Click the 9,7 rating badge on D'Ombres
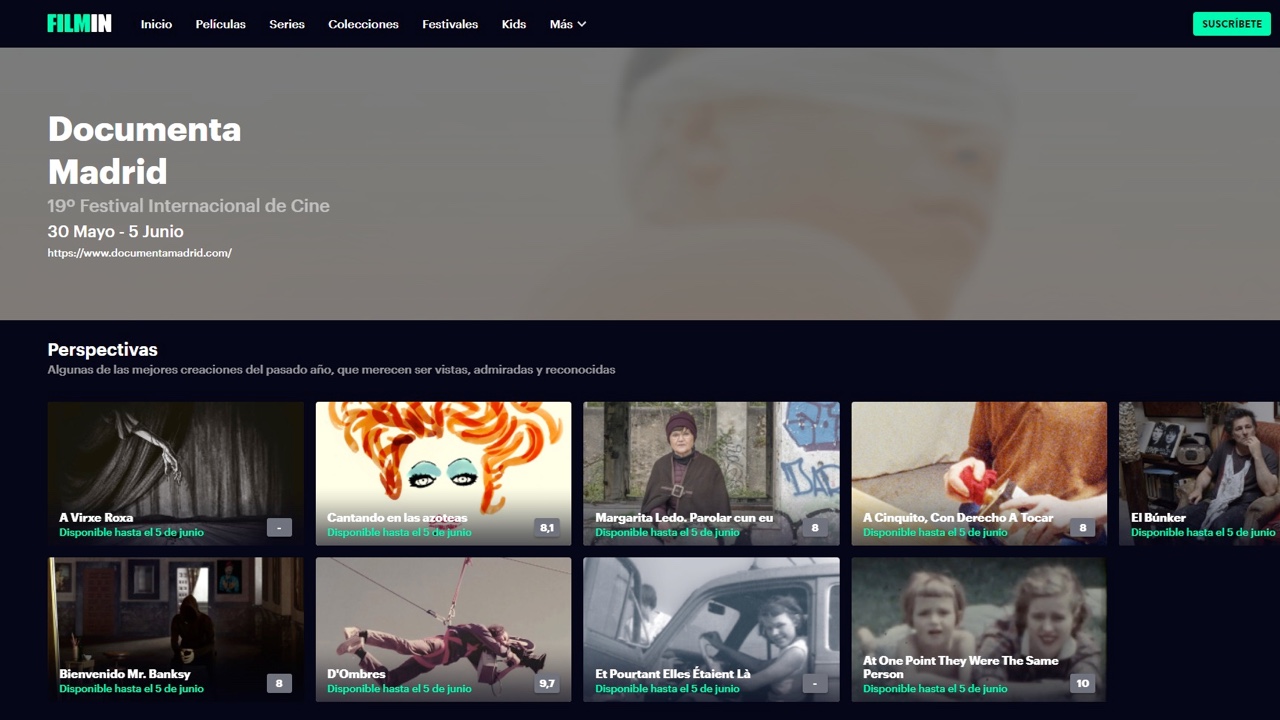1280x720 pixels. (x=547, y=683)
